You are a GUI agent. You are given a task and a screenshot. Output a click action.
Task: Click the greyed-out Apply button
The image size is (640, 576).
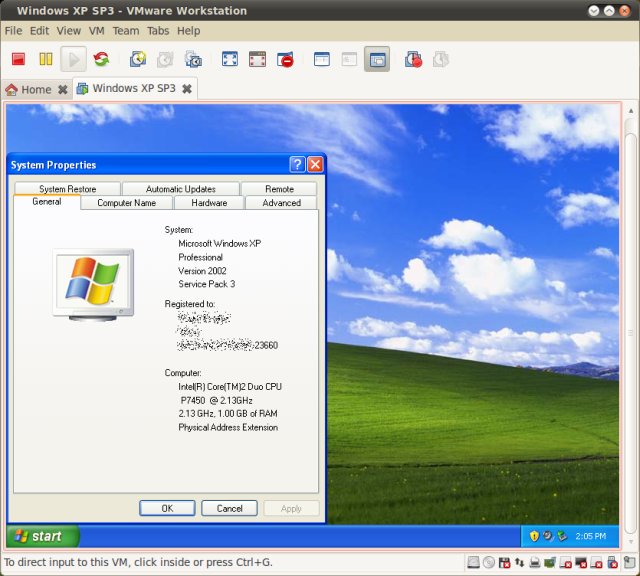click(x=291, y=508)
